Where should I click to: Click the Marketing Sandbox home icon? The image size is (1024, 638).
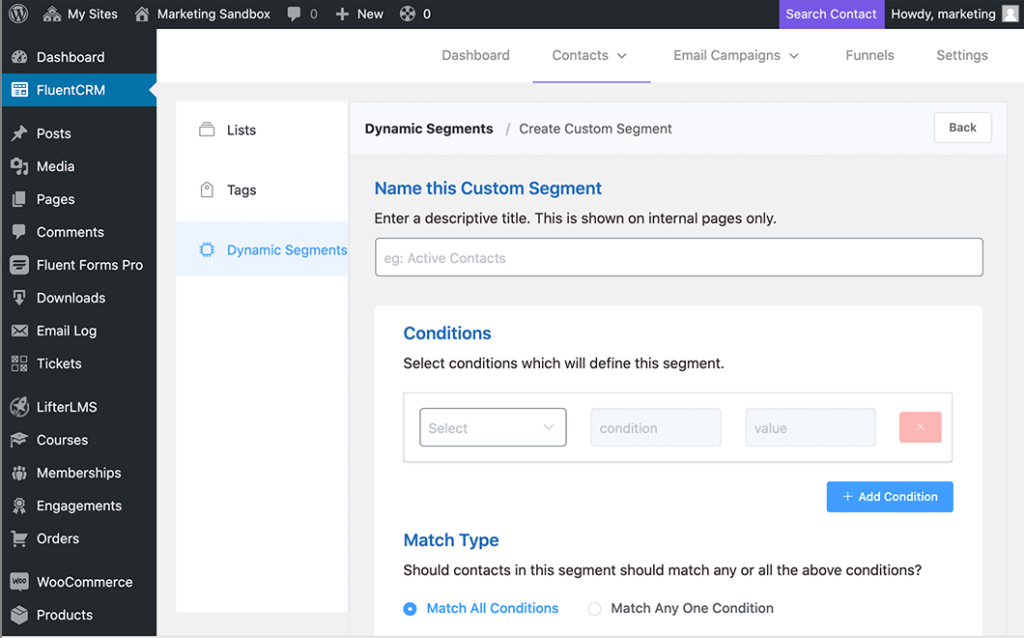click(142, 14)
